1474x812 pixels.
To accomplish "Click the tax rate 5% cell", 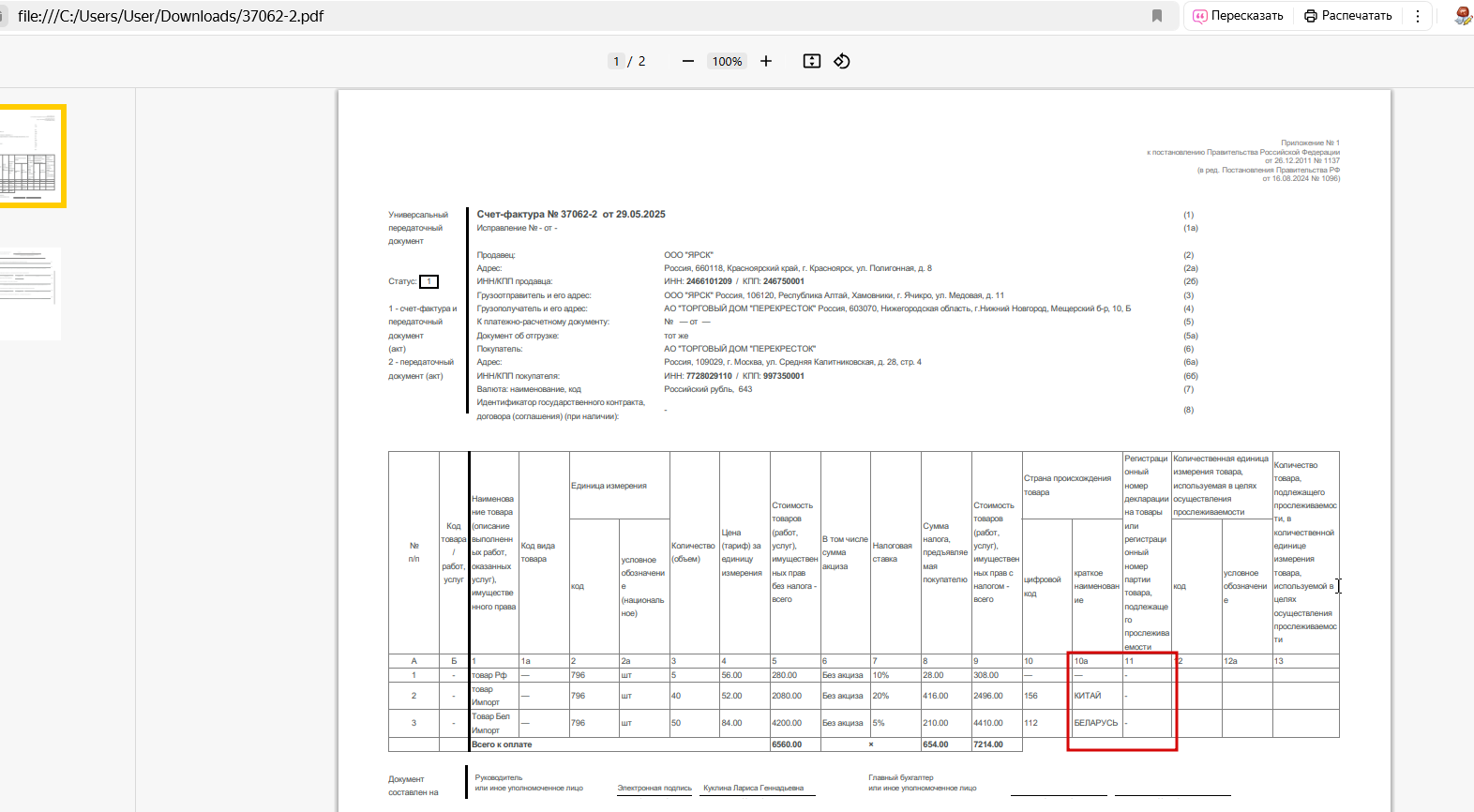I will point(895,723).
